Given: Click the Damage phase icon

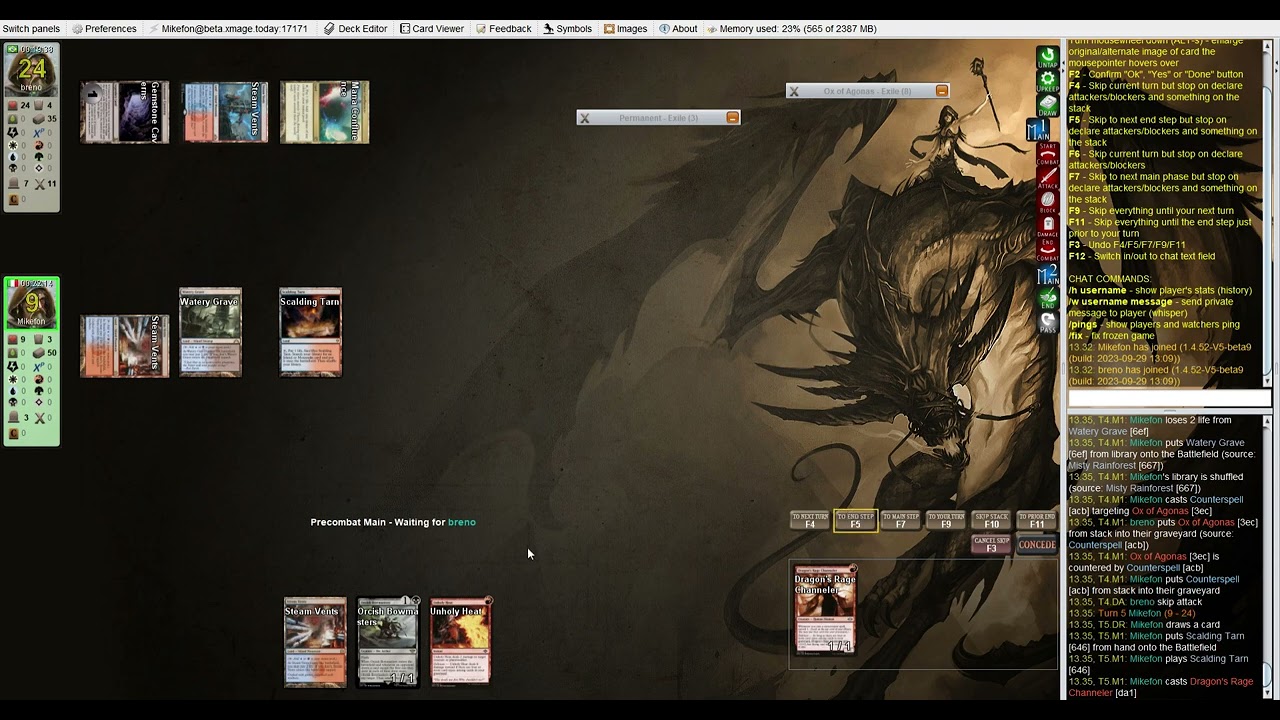Looking at the screenshot, I should pyautogui.click(x=1047, y=227).
